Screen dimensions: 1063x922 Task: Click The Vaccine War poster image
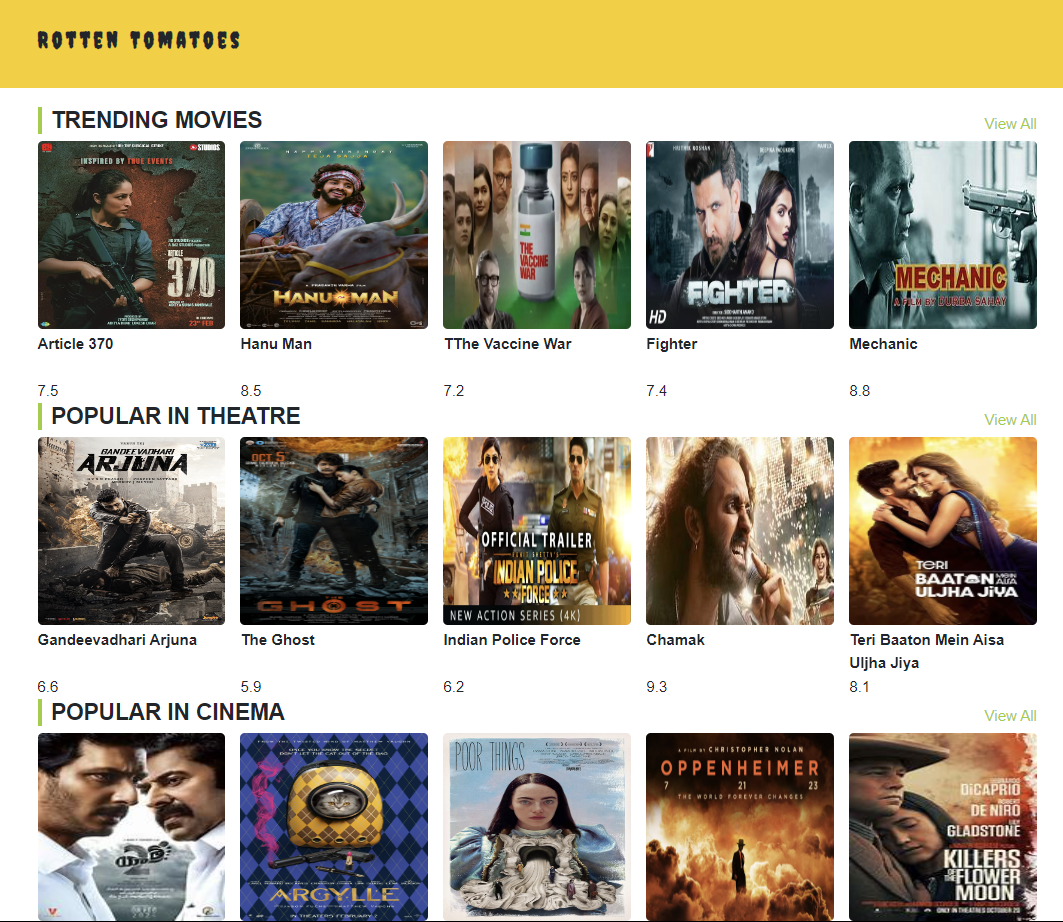pyautogui.click(x=537, y=235)
